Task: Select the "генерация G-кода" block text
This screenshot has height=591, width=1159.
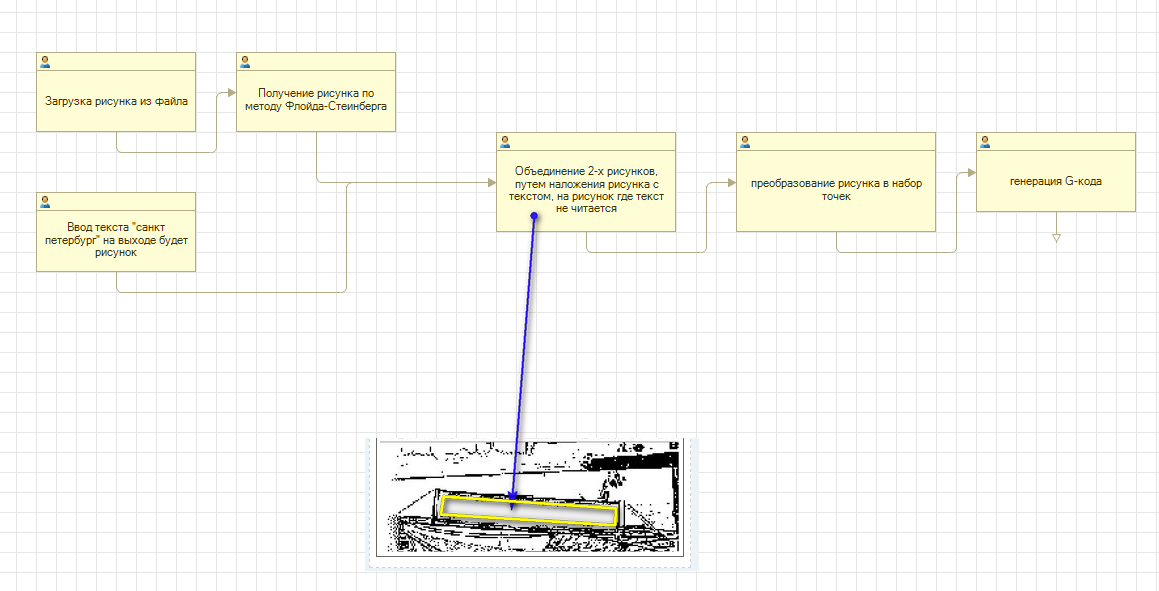Action: point(1056,182)
